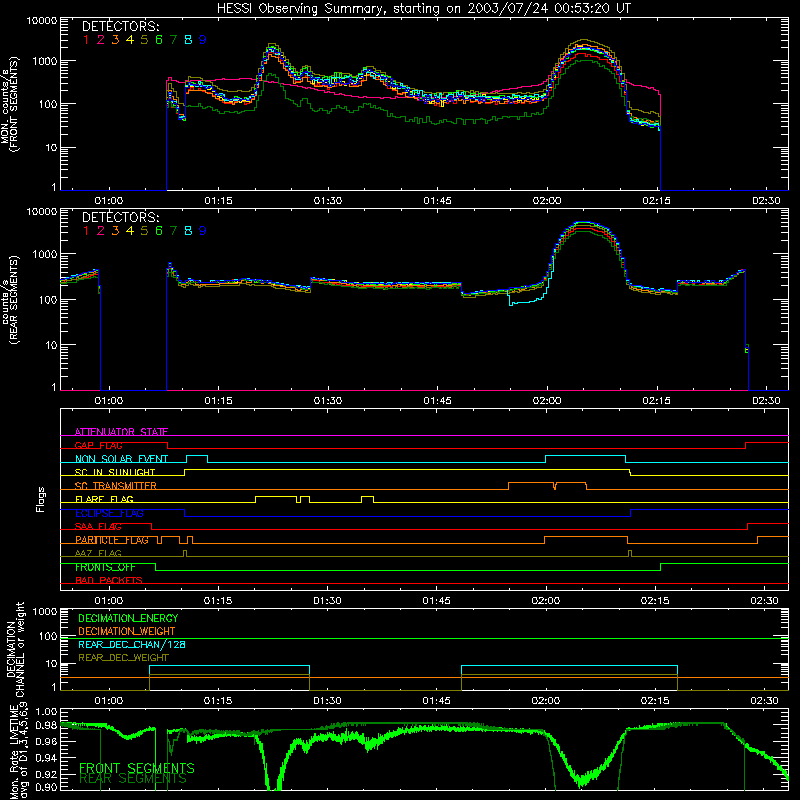Click the AAZ_FLAG label
This screenshot has height=800, width=800.
pyautogui.click(x=98, y=553)
